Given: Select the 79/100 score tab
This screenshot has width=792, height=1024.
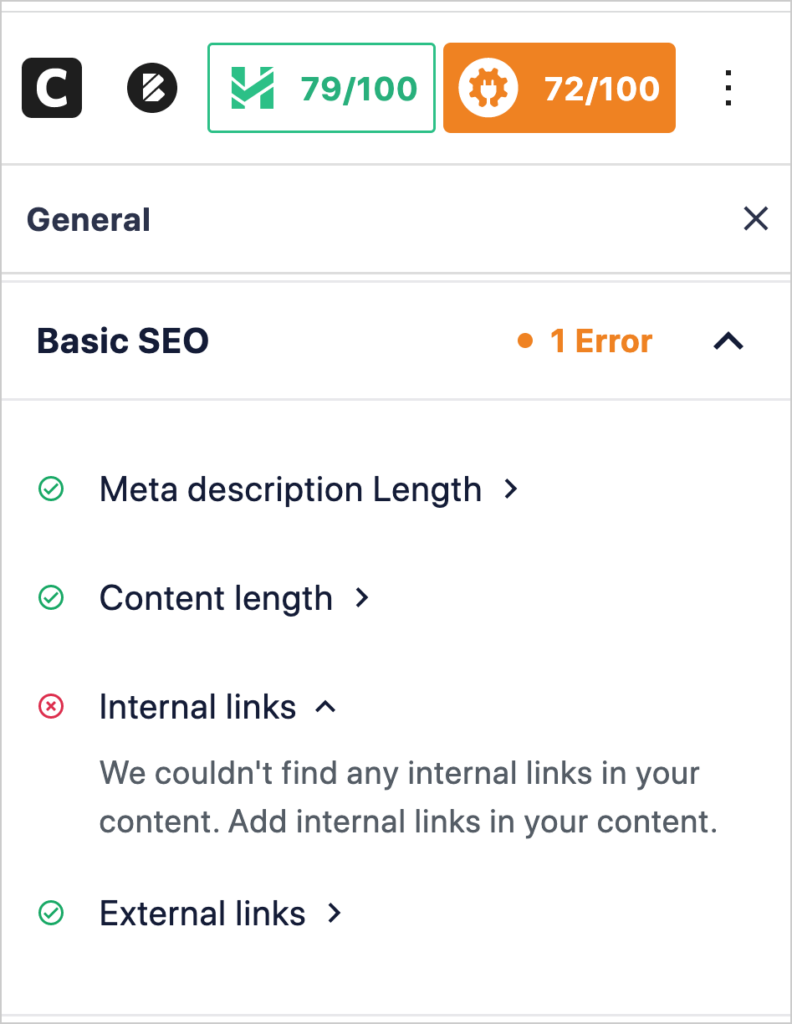Looking at the screenshot, I should pyautogui.click(x=321, y=88).
